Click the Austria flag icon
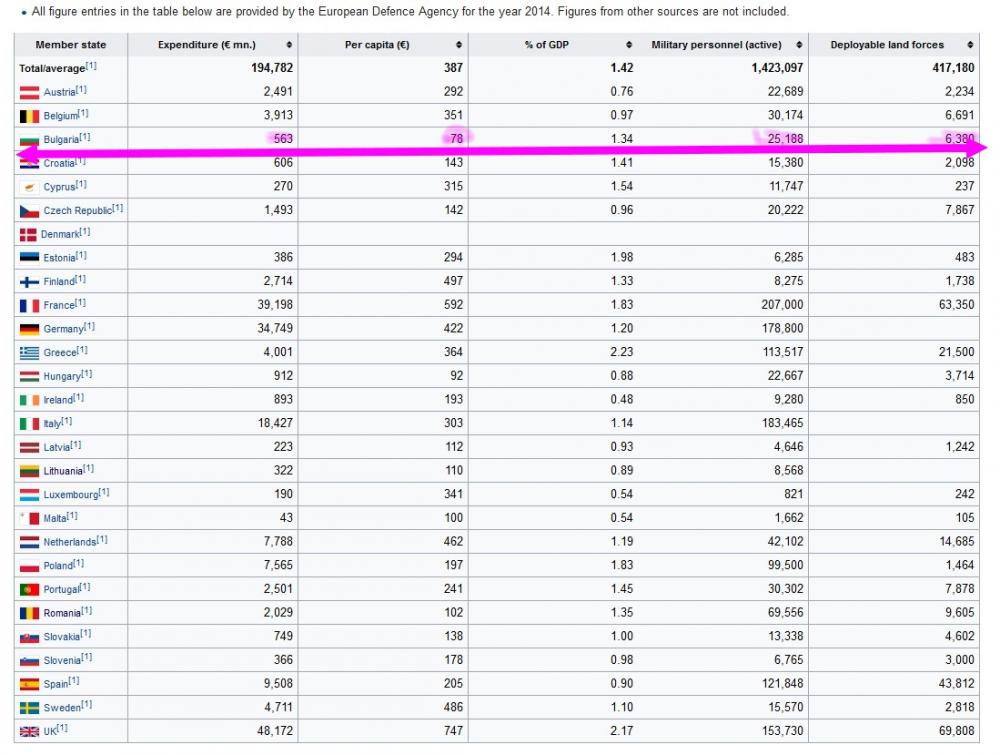This screenshot has height=755, width=1000. click(x=29, y=92)
